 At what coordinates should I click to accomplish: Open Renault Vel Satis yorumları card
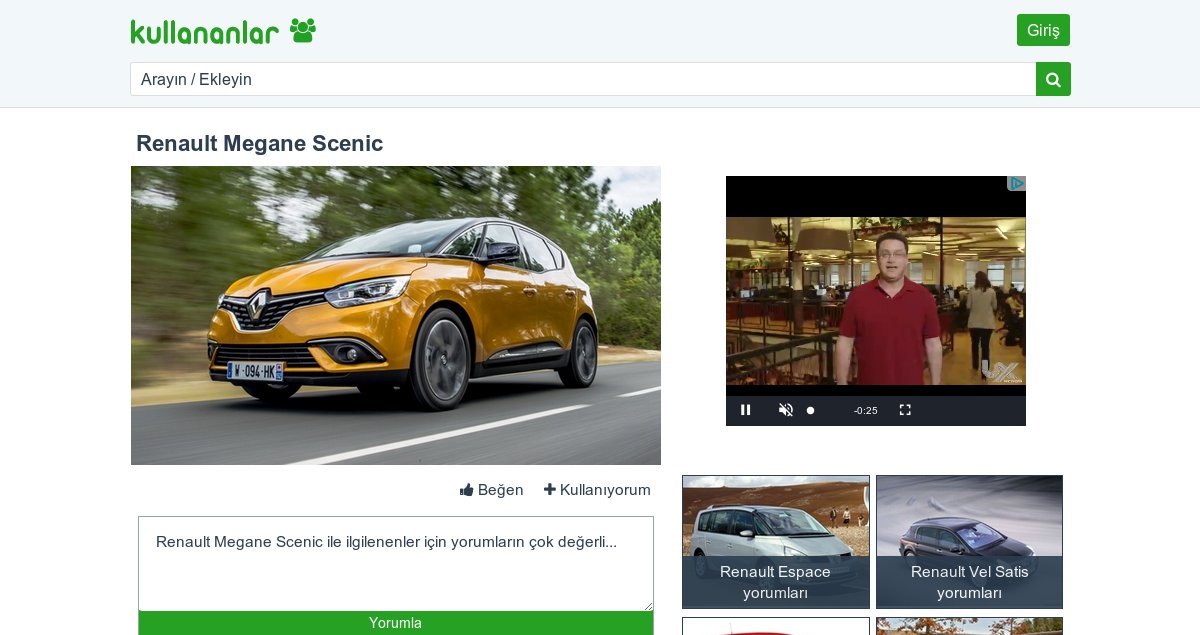[x=969, y=542]
